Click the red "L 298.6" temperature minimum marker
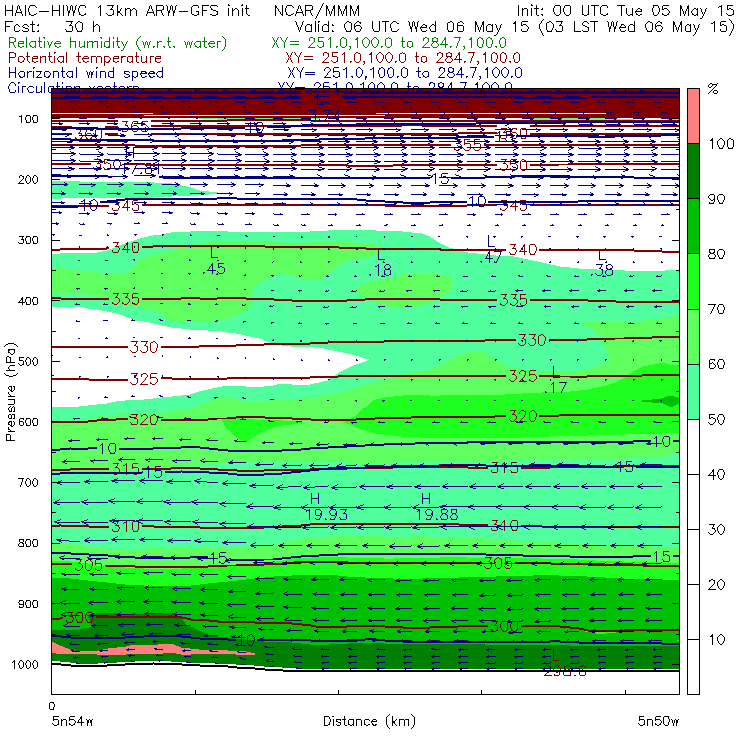Screen dimensions: 740x740 (564, 664)
